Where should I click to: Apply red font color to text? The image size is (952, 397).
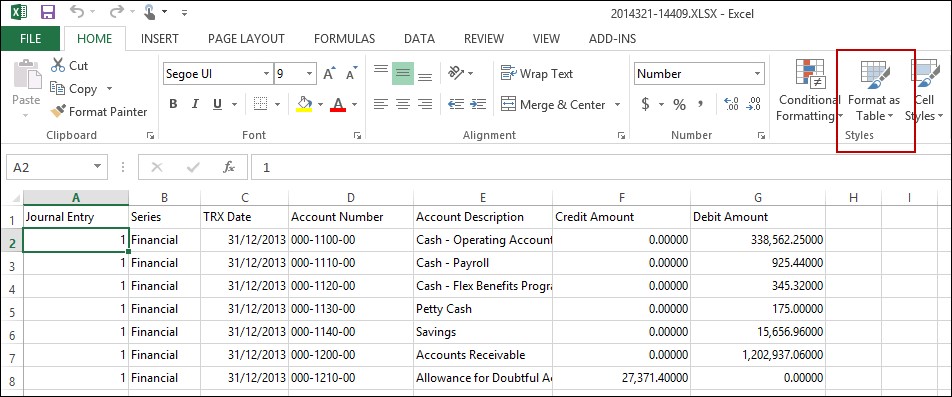[x=338, y=104]
